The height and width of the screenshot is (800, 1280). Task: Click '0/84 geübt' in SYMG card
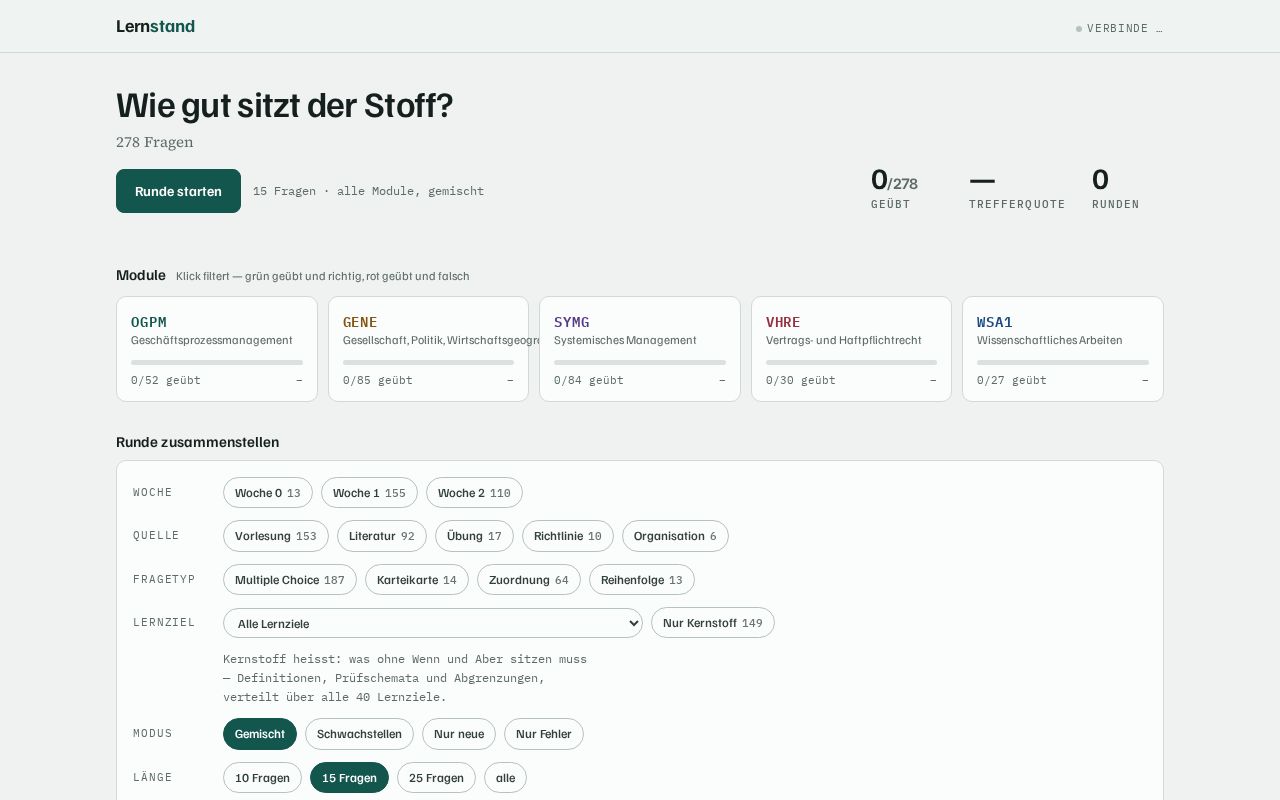click(x=589, y=380)
